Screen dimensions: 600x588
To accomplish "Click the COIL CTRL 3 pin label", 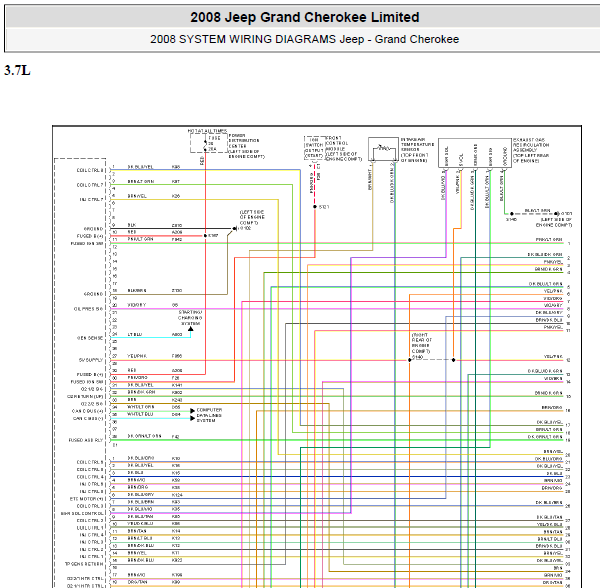I will point(90,506).
